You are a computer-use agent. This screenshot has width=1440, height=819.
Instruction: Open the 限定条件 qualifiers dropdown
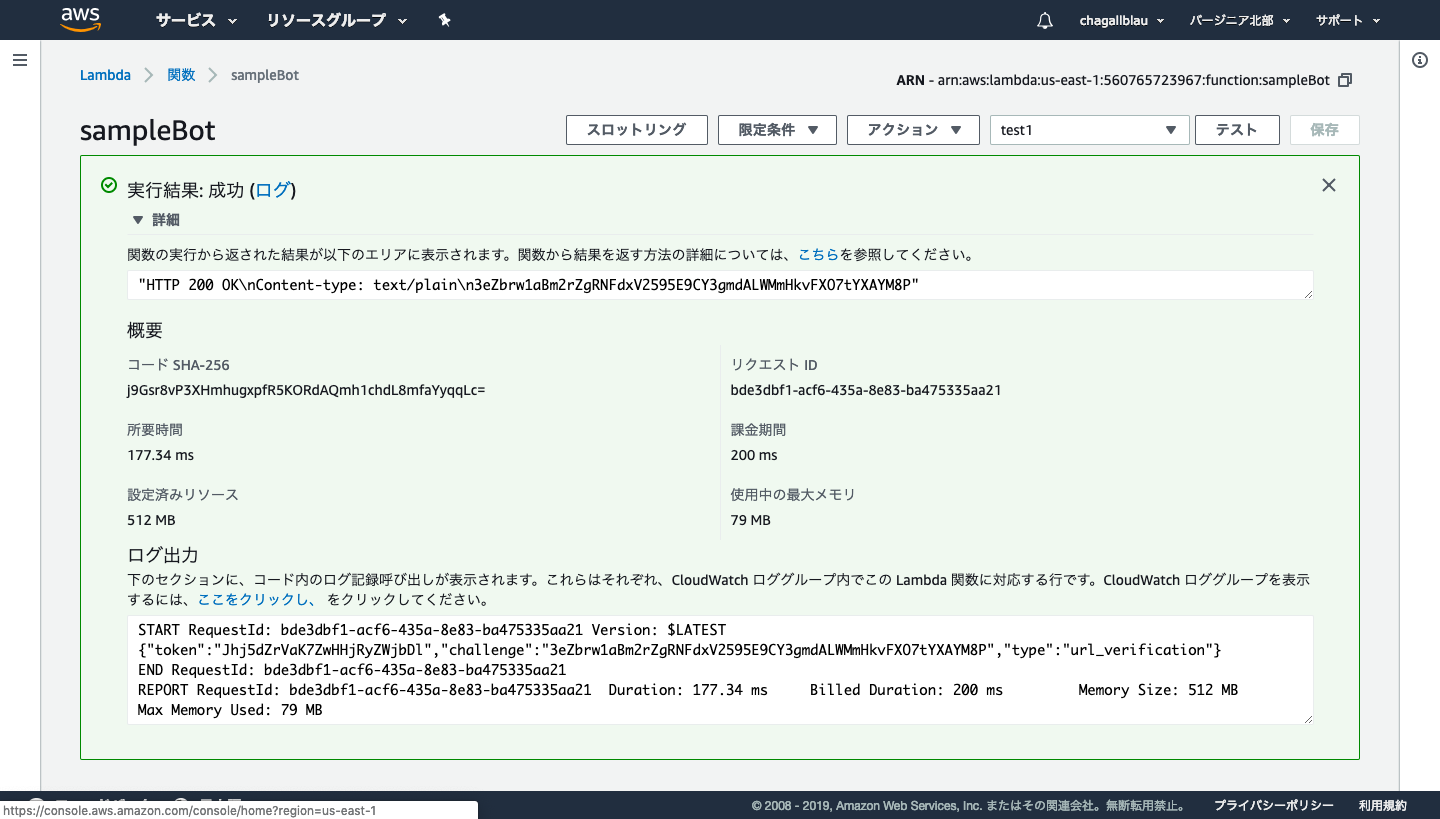(x=777, y=130)
